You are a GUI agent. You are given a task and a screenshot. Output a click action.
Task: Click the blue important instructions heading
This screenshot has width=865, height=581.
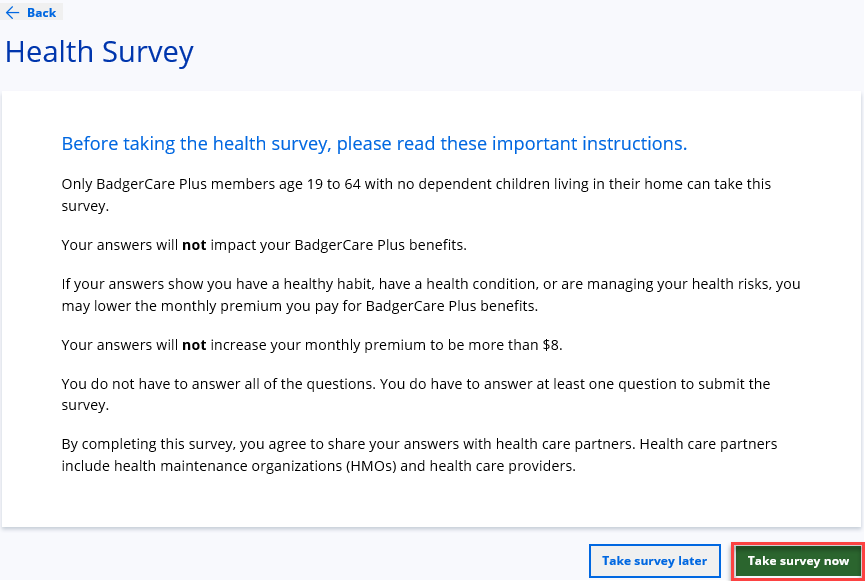(374, 144)
